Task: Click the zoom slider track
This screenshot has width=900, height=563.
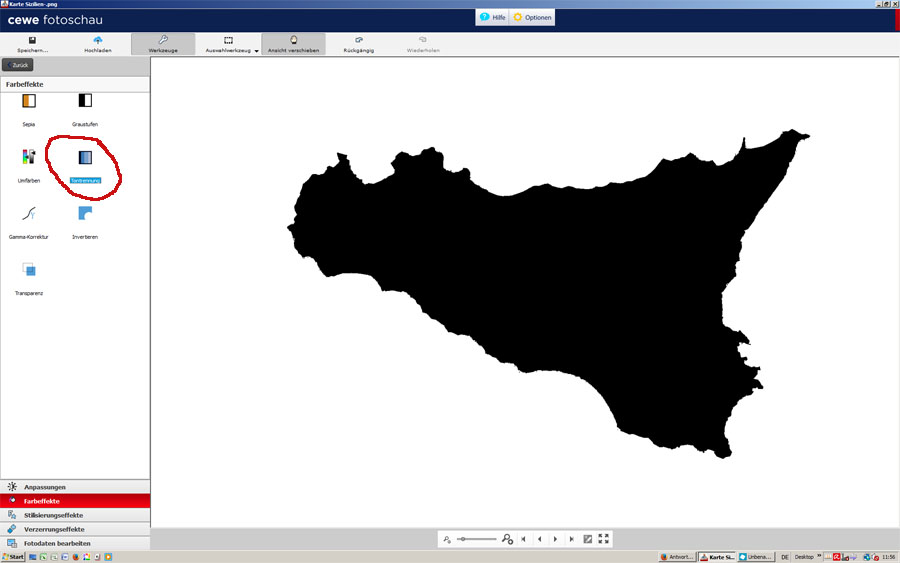Action: click(x=480, y=539)
